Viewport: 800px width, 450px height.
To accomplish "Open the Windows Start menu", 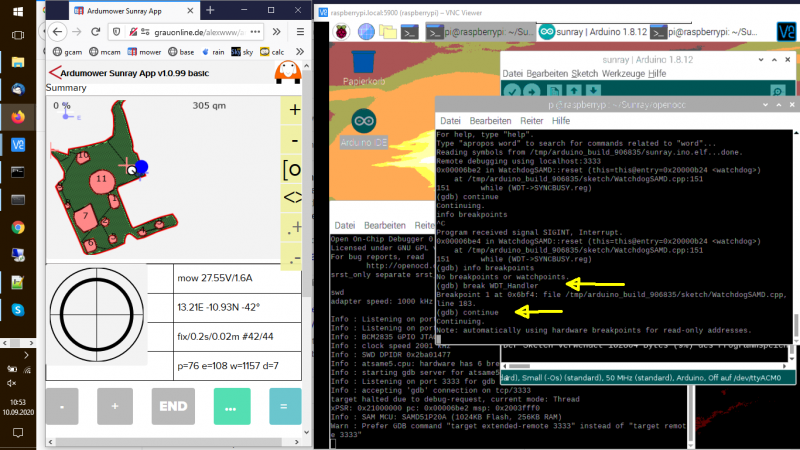I will (18, 11).
